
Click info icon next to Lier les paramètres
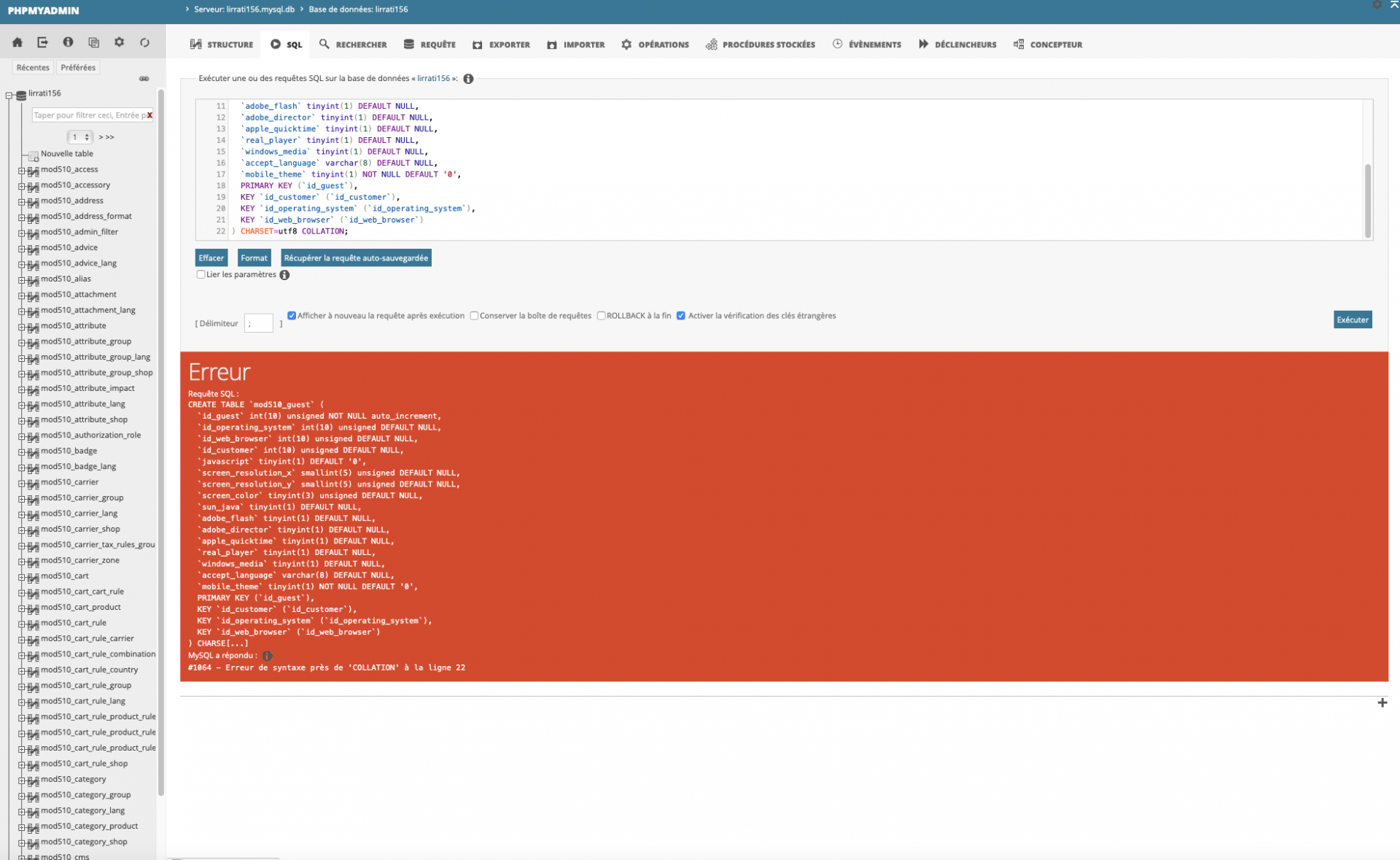coord(284,275)
